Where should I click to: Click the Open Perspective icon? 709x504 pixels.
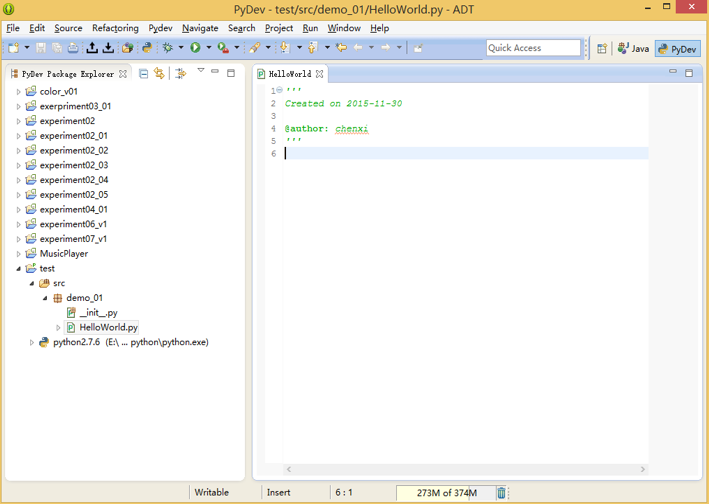[602, 48]
